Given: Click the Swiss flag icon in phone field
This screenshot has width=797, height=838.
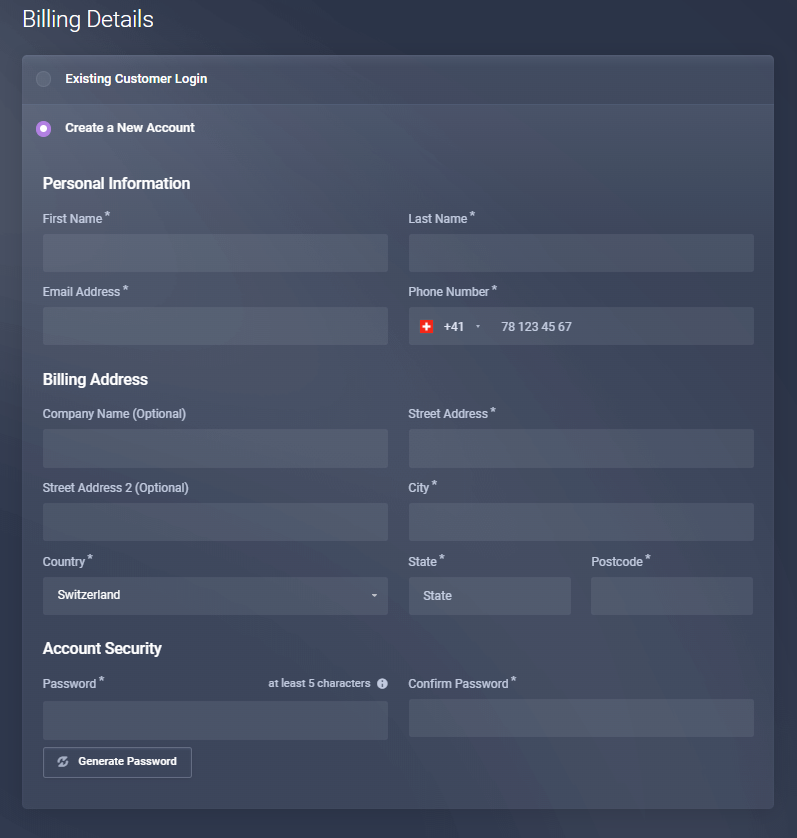Looking at the screenshot, I should (x=427, y=327).
